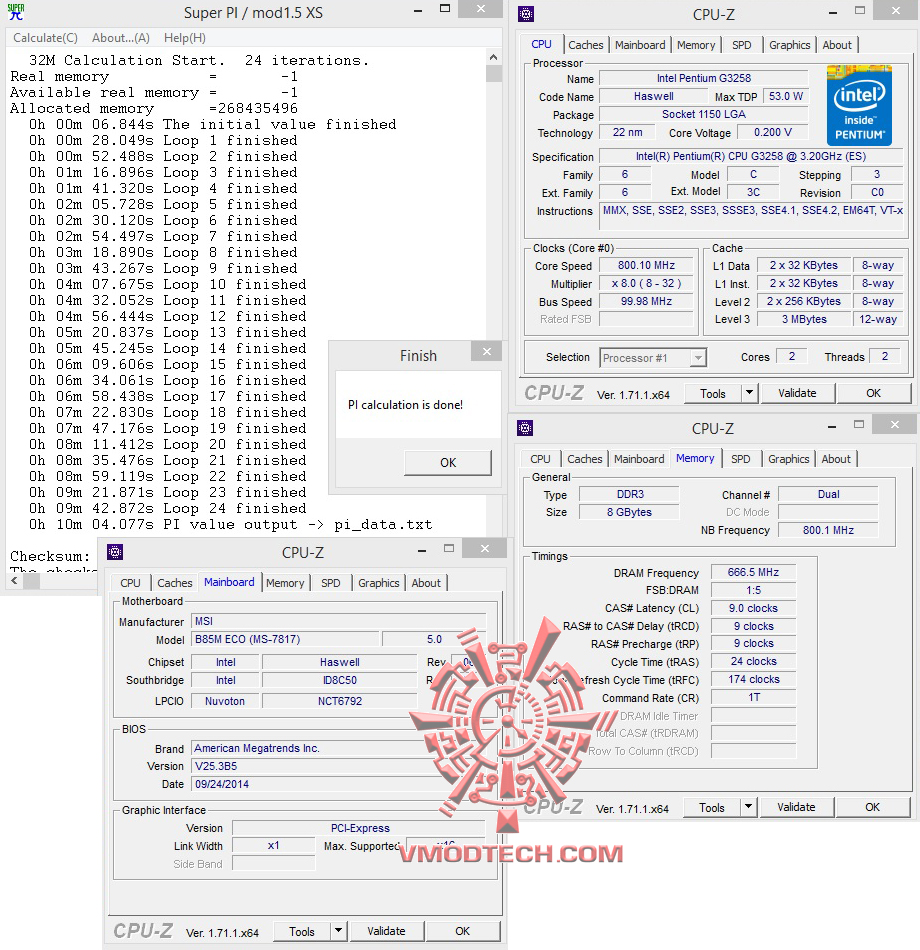Viewport: 920px width, 950px height.
Task: Maximize the Mainboard CPU-Z window
Action: (449, 548)
